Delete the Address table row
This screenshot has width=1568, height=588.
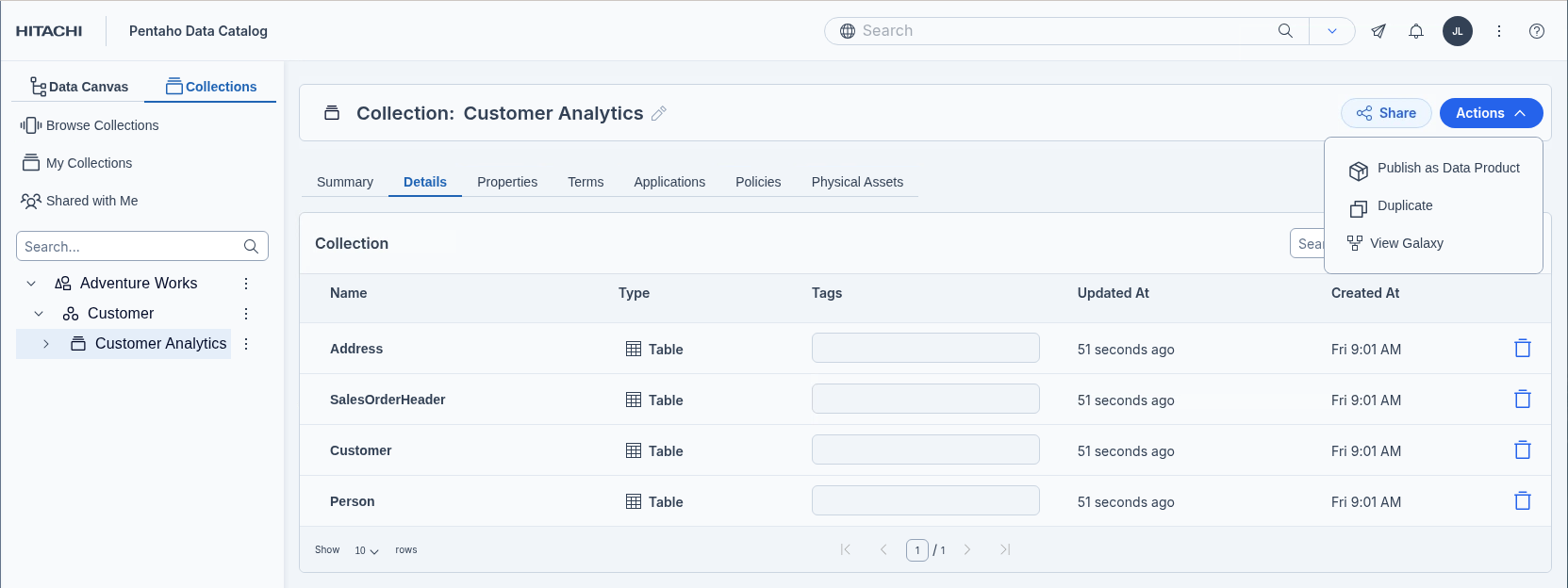[1522, 349]
